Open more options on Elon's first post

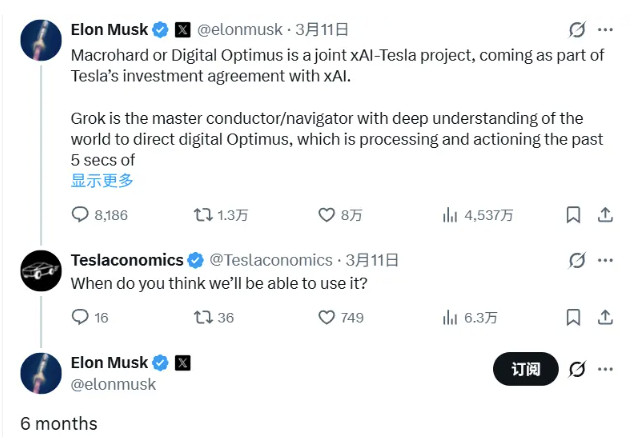click(605, 30)
